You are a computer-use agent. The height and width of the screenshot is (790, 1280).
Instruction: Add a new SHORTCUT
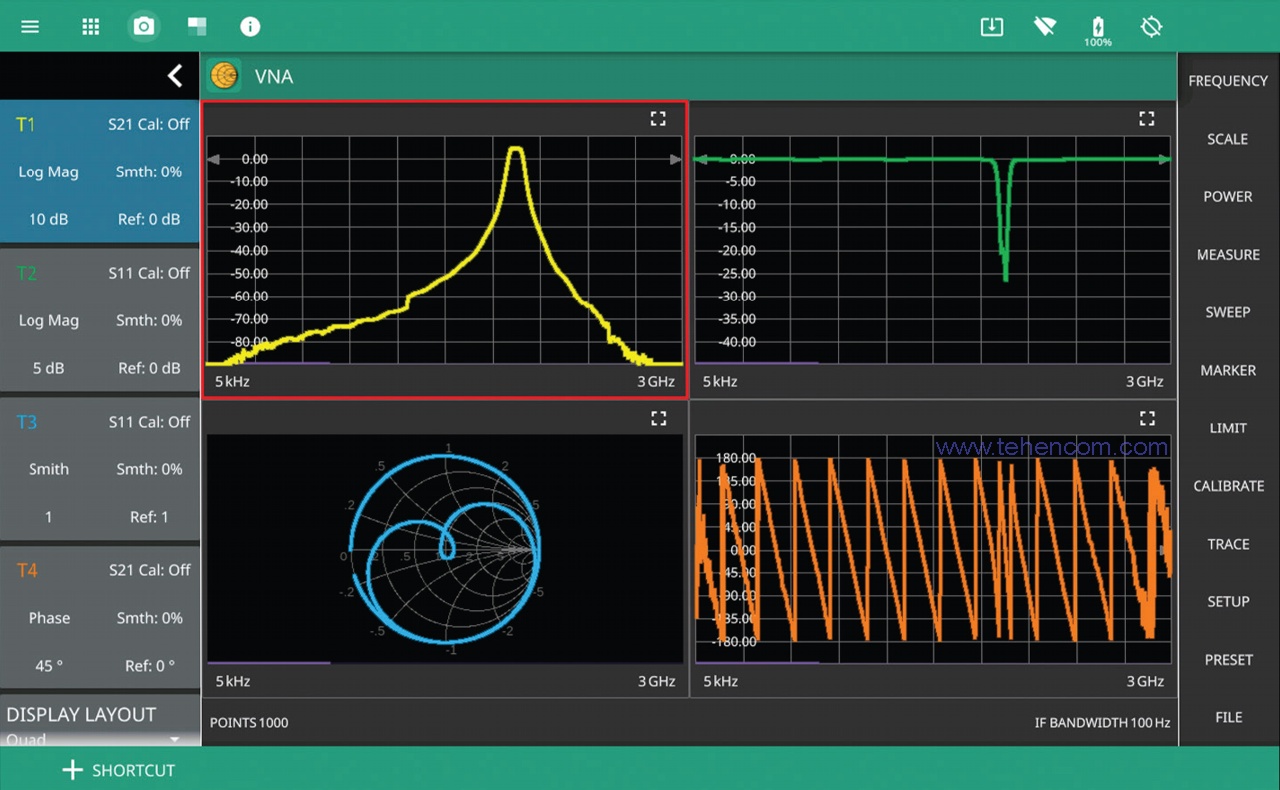tap(118, 770)
